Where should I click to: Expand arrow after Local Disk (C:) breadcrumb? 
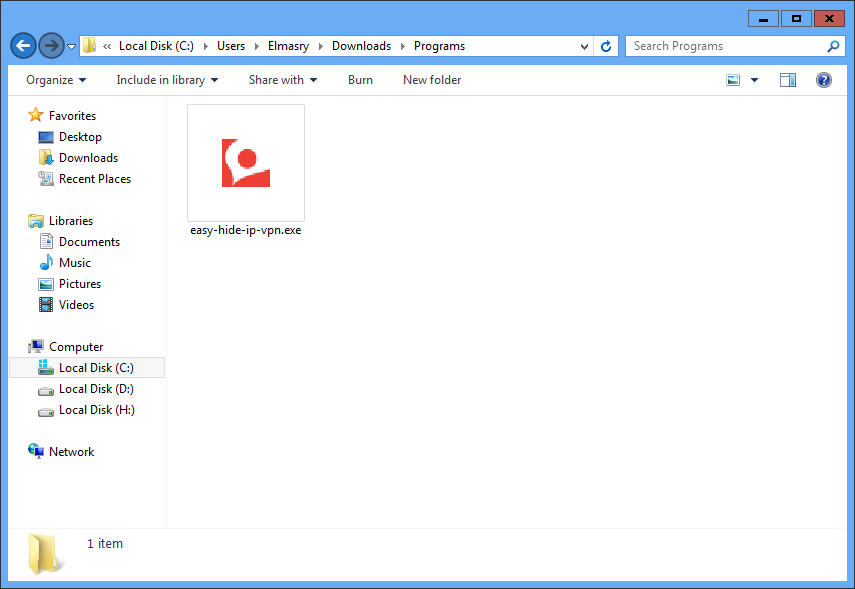[206, 46]
